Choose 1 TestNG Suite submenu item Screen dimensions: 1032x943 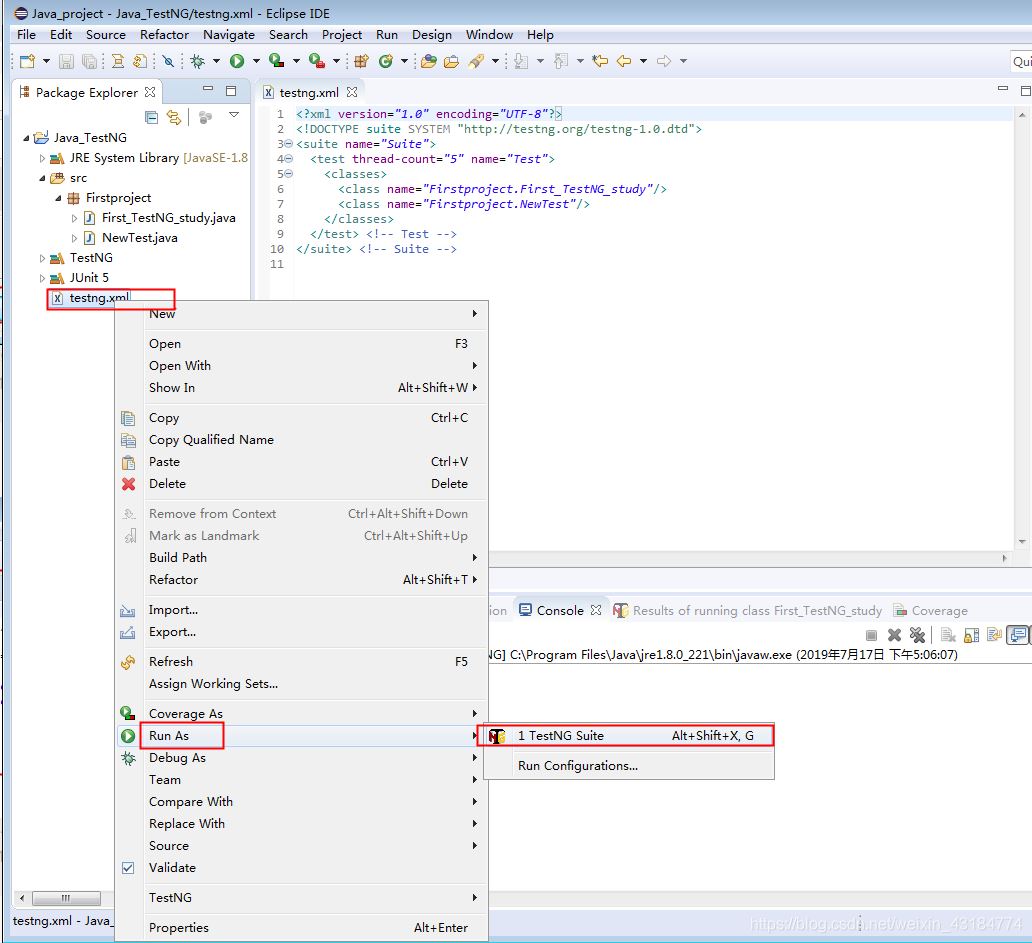click(x=629, y=736)
